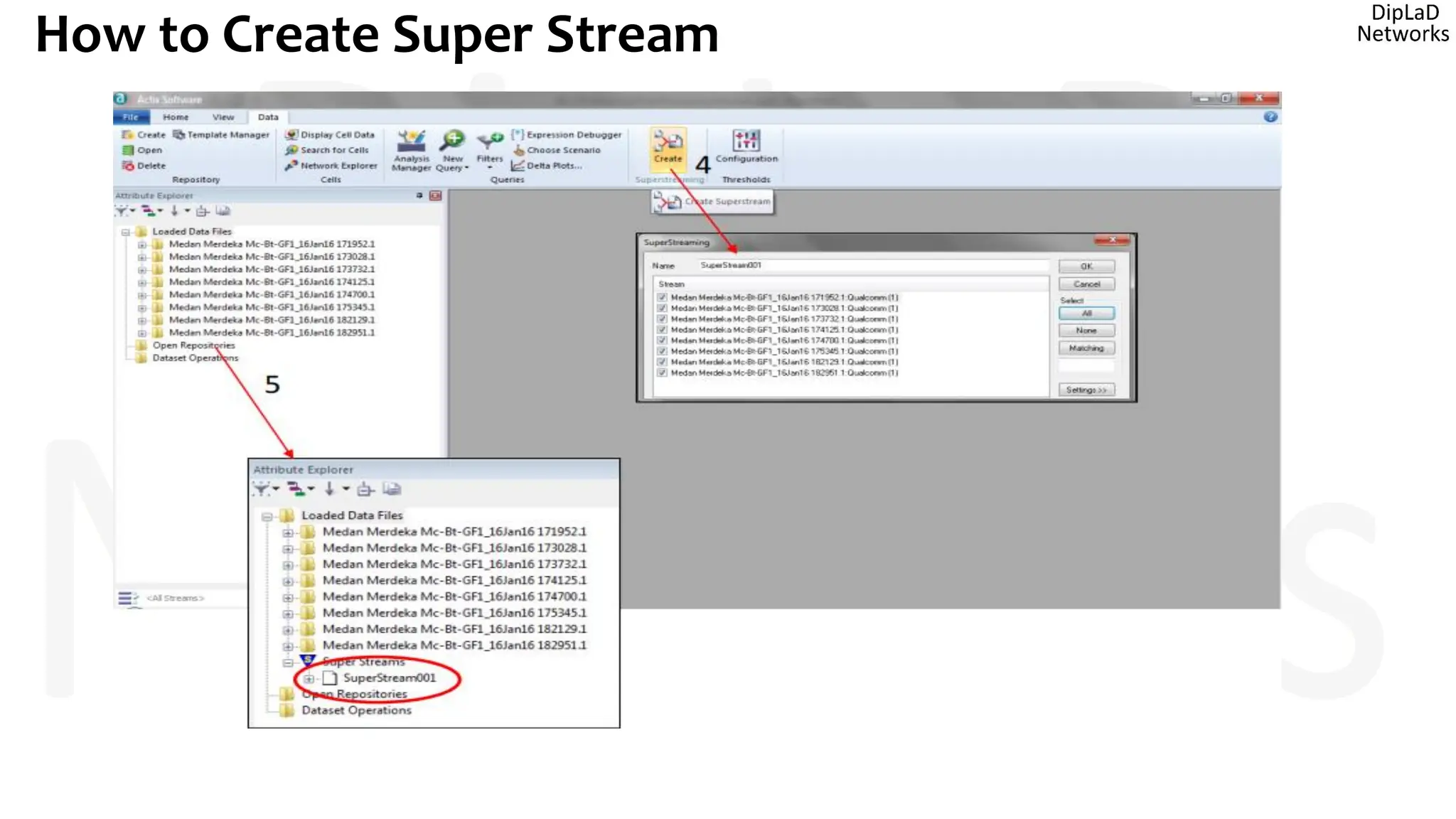Viewport: 1456px width, 819px height.
Task: Click the Filters funnel icon
Action: coord(489,140)
